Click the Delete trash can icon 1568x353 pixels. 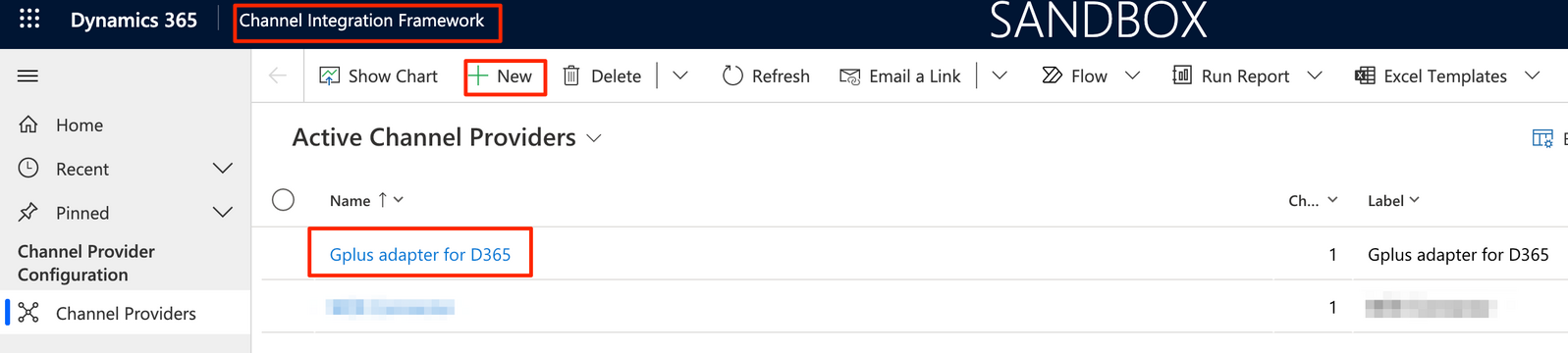coord(571,76)
